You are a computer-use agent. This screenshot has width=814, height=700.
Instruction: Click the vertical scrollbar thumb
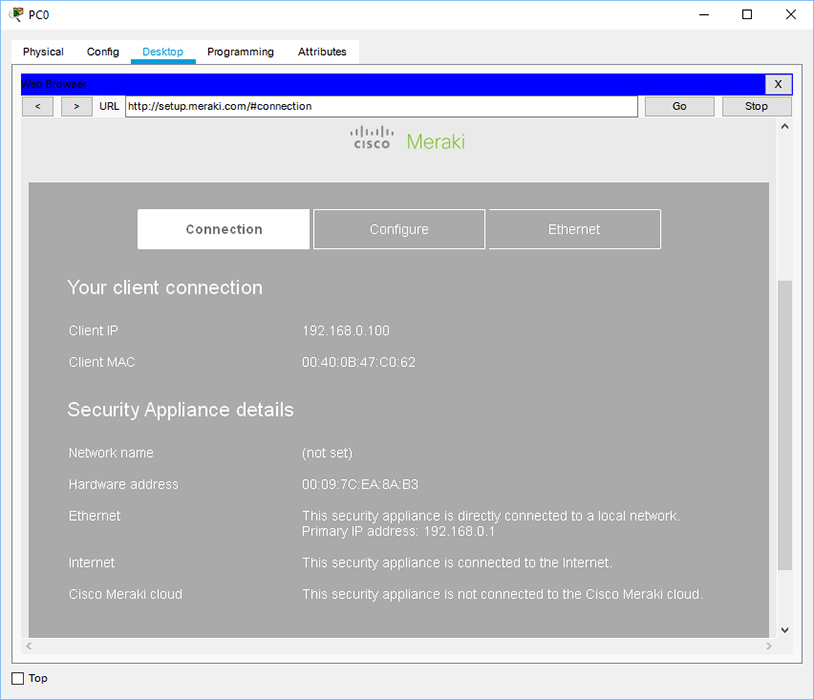[785, 425]
